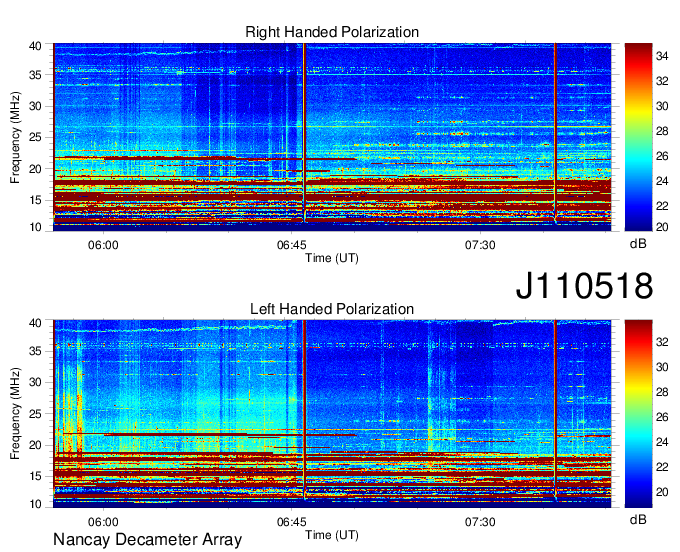The image size is (680, 552).
Task: Click the Left Handed Polarization spectrogram image
Action: point(332,414)
